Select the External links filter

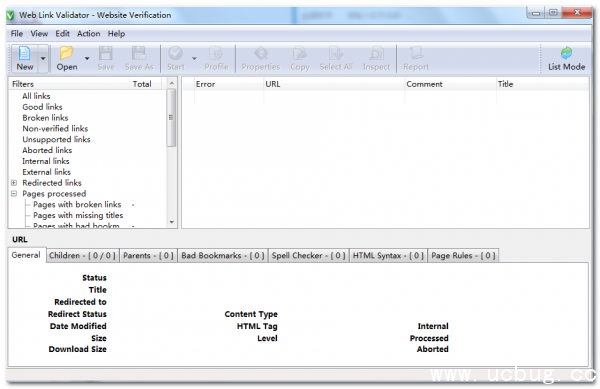point(46,172)
